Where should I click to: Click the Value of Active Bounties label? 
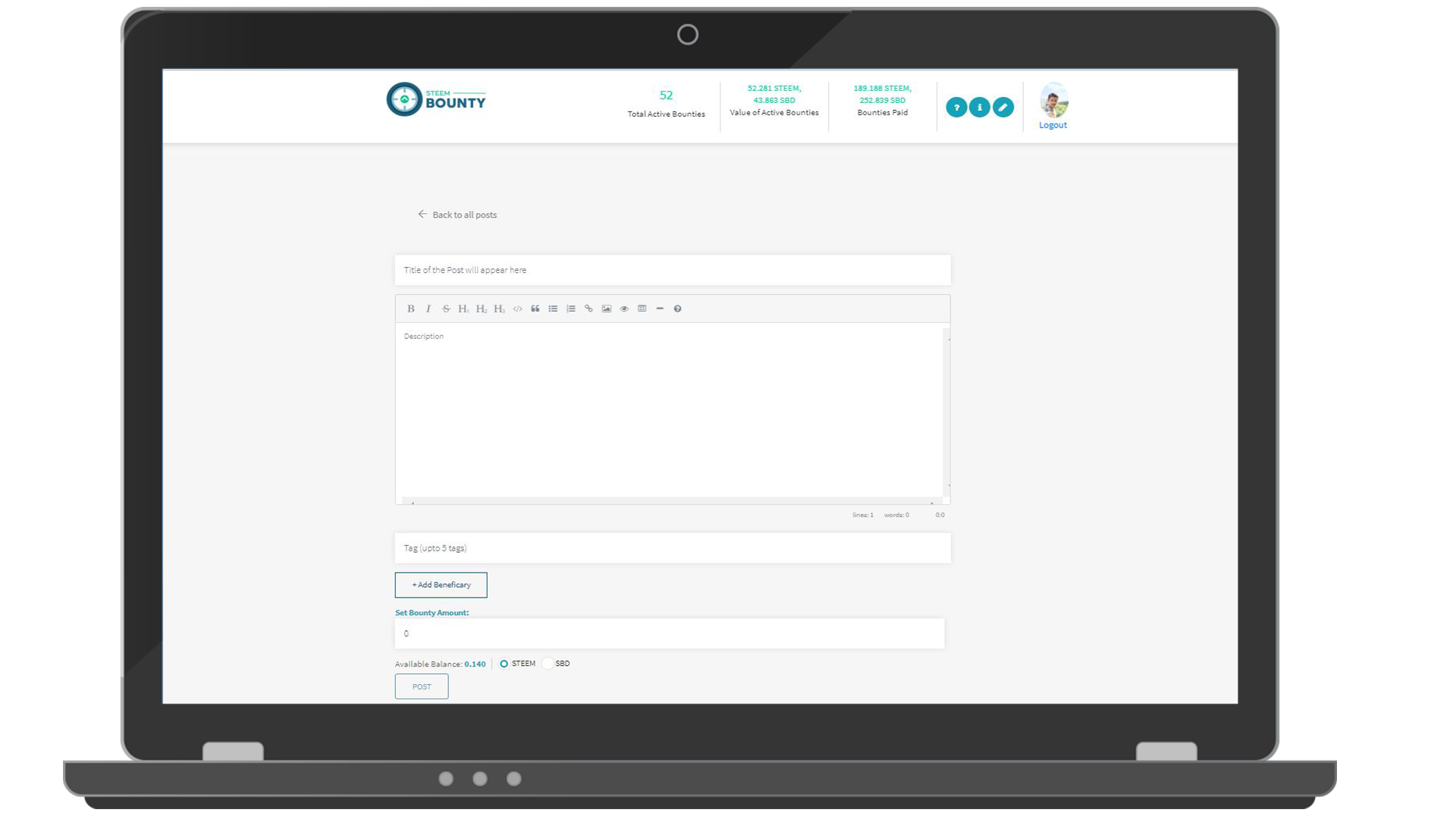tap(774, 112)
